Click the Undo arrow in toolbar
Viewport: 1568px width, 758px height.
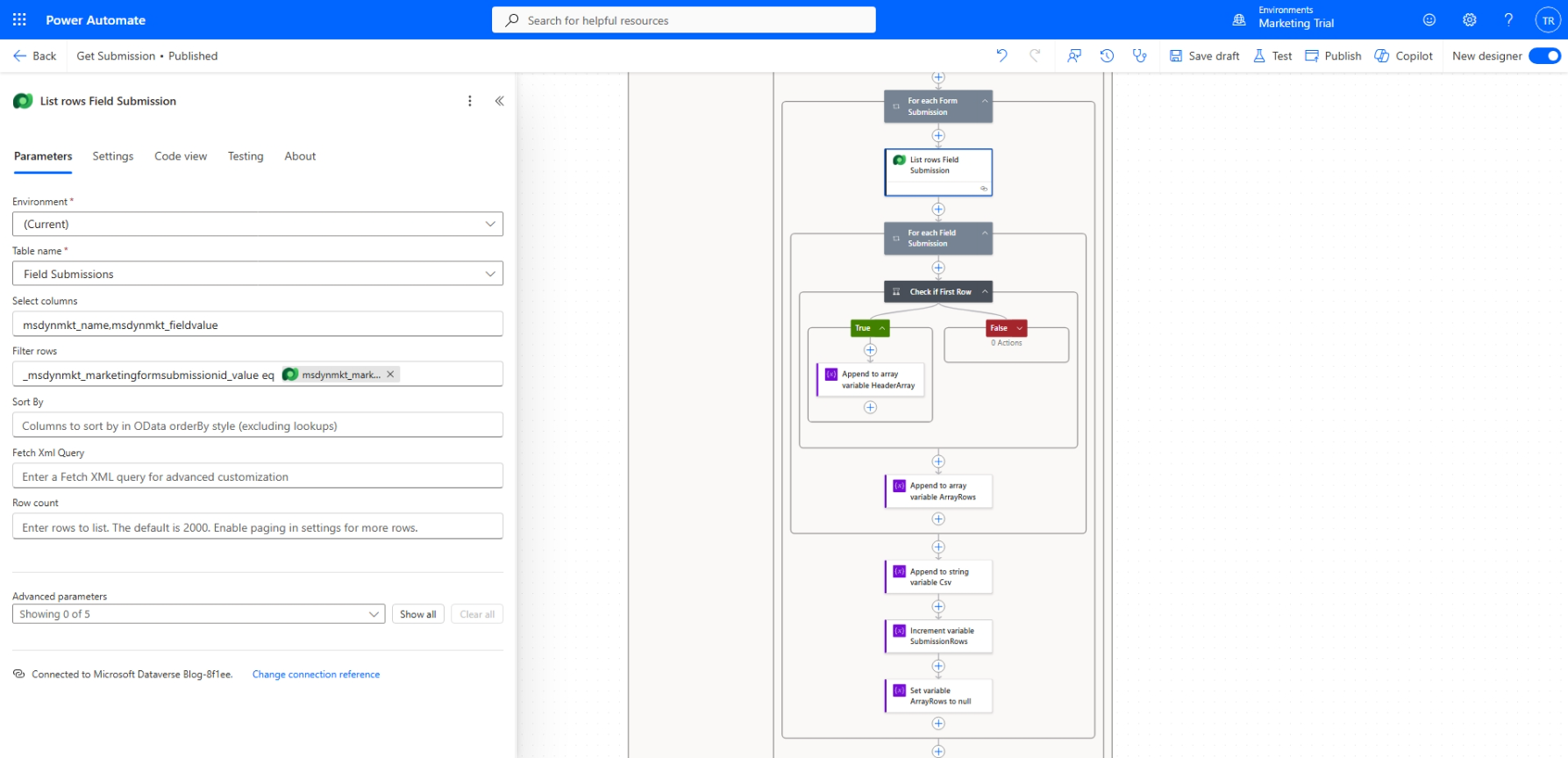(x=1001, y=55)
